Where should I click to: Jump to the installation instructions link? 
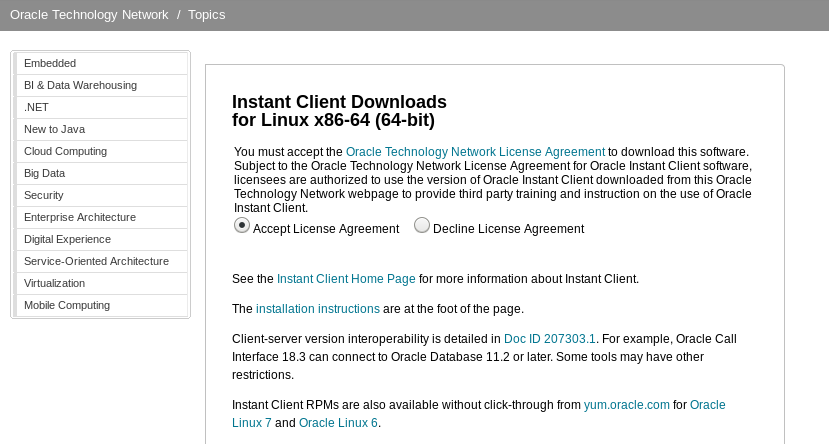coord(318,309)
